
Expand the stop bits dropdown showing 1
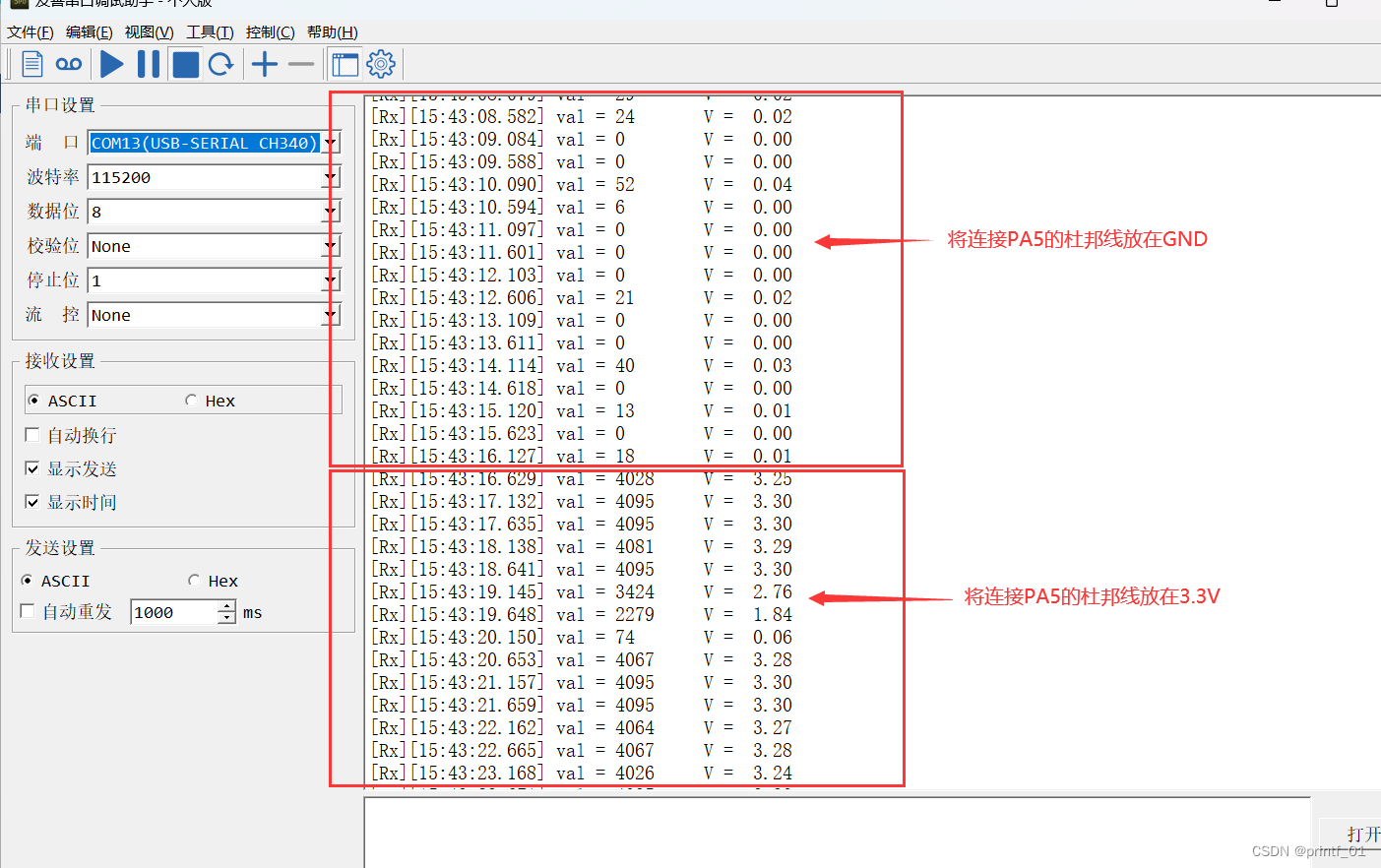coord(331,280)
